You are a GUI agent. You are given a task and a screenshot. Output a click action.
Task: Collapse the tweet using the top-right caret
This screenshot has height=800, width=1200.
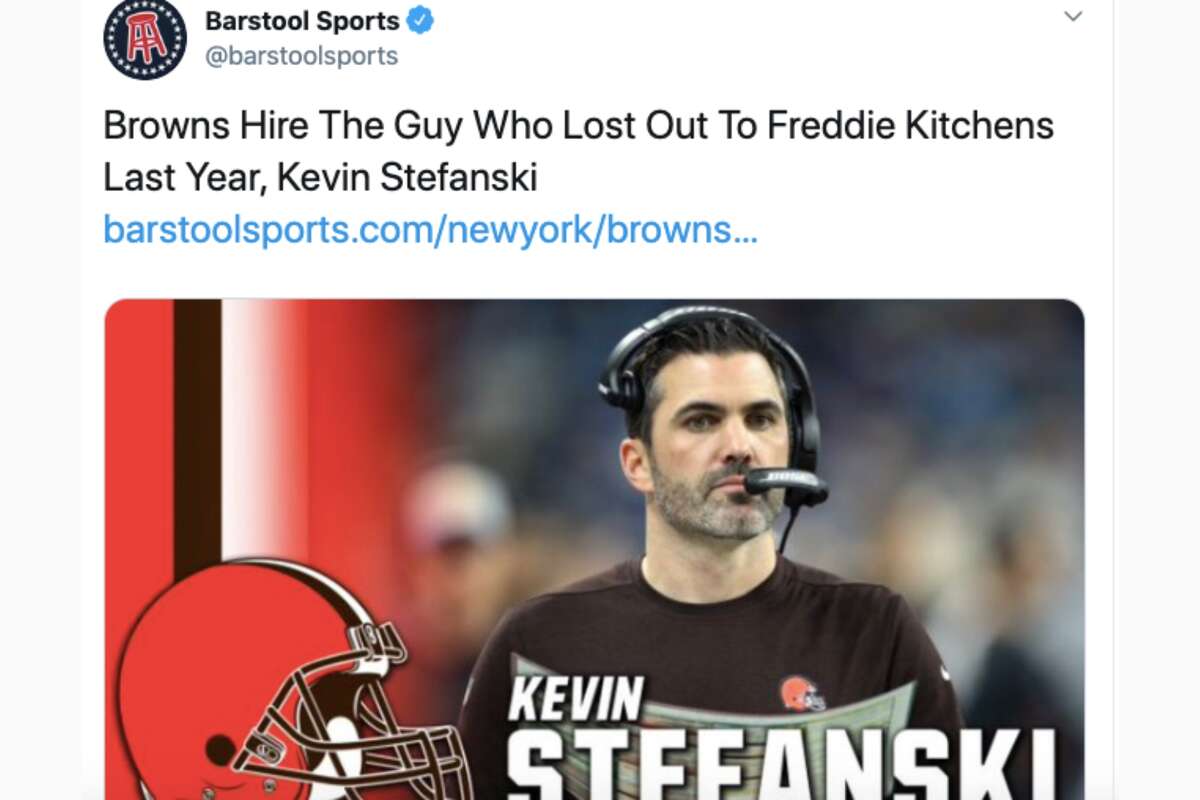coord(1075,15)
